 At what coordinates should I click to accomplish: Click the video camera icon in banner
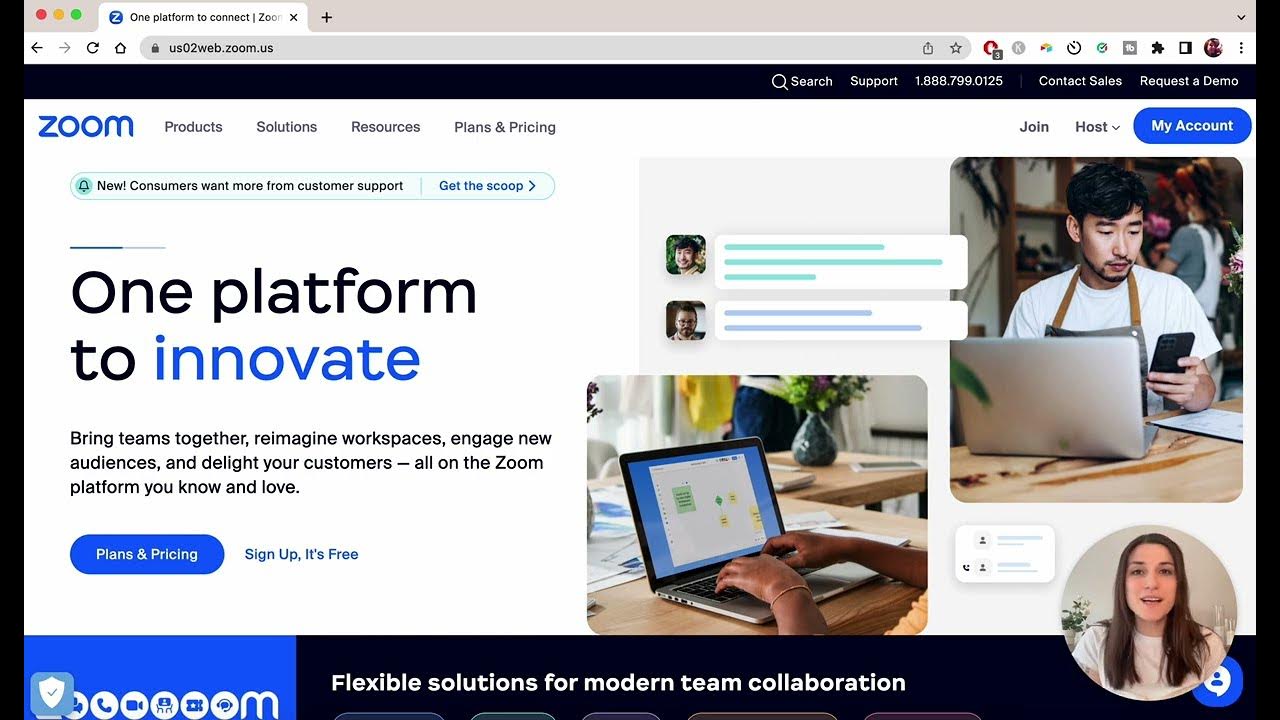pos(133,705)
